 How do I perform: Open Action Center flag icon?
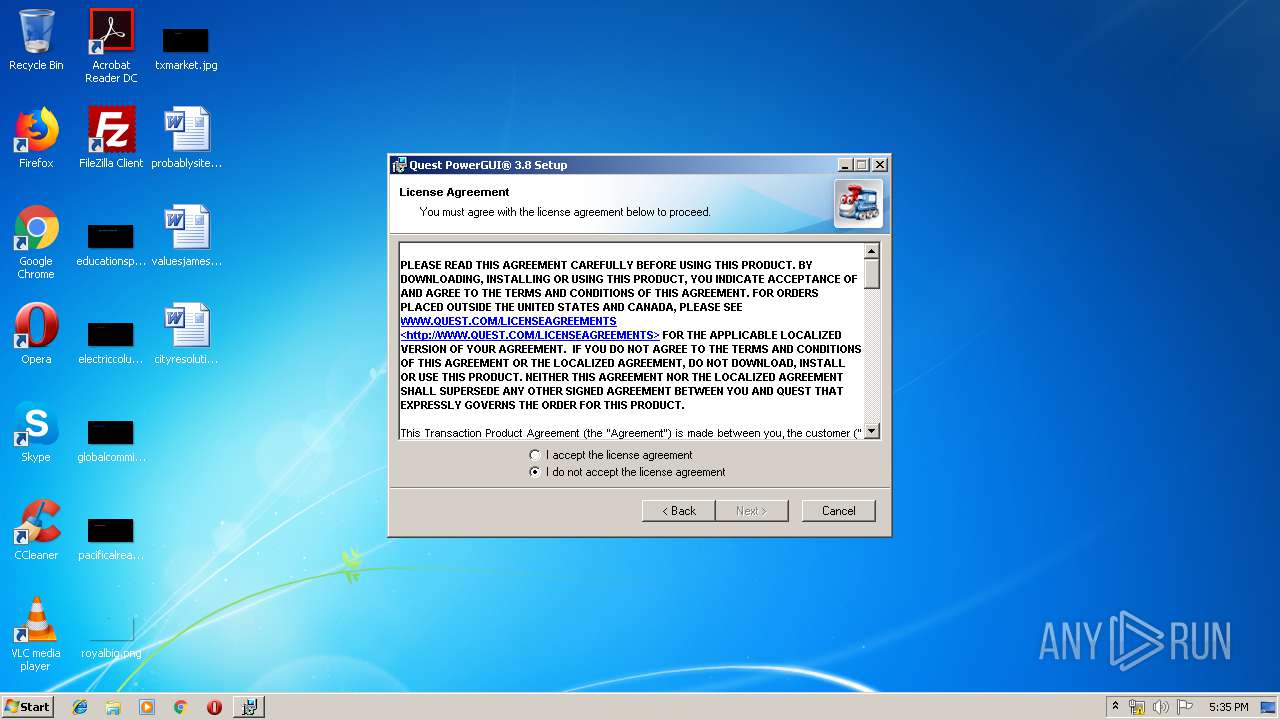click(1184, 707)
